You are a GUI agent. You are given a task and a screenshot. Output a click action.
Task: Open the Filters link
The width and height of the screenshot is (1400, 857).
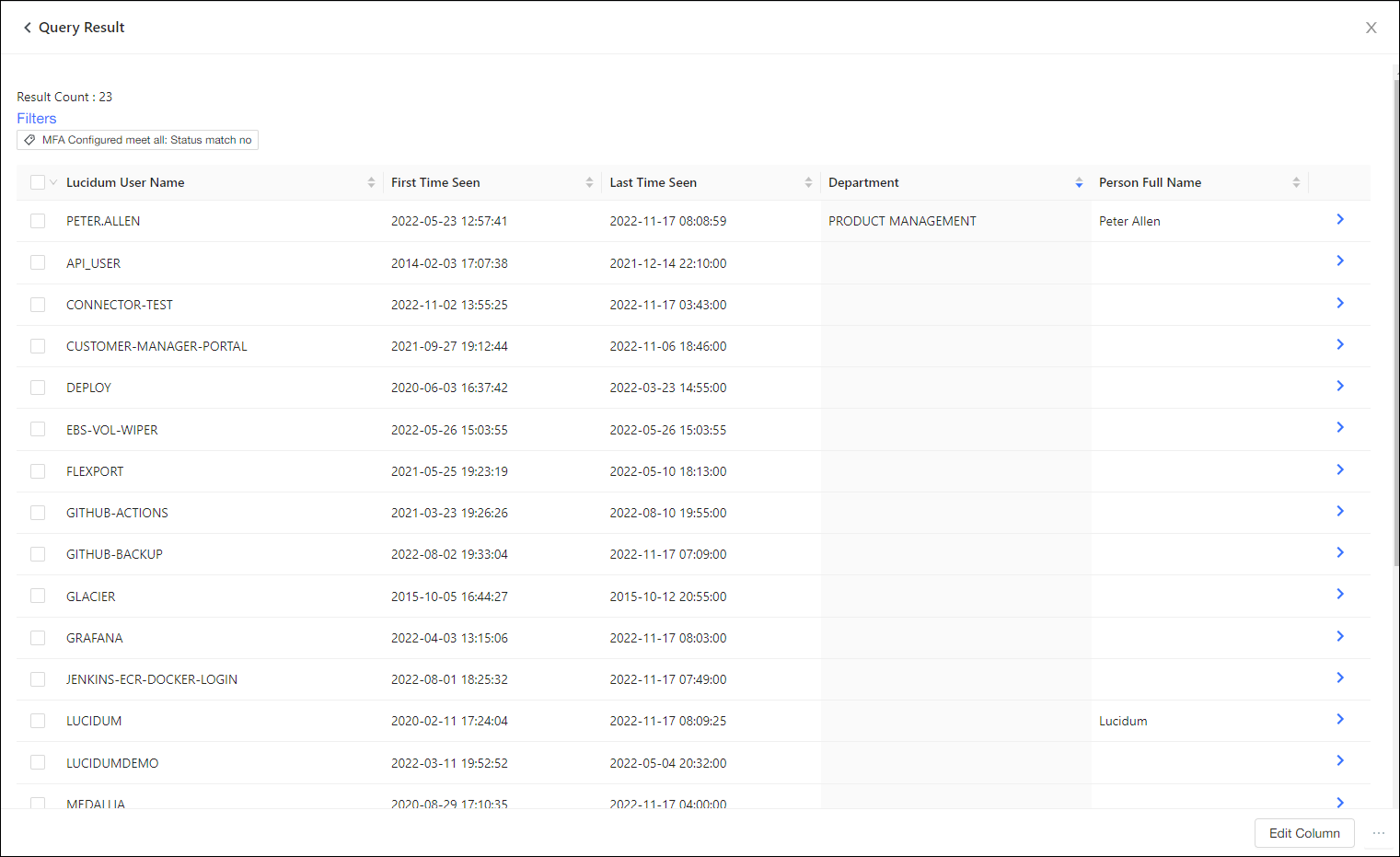[x=37, y=118]
